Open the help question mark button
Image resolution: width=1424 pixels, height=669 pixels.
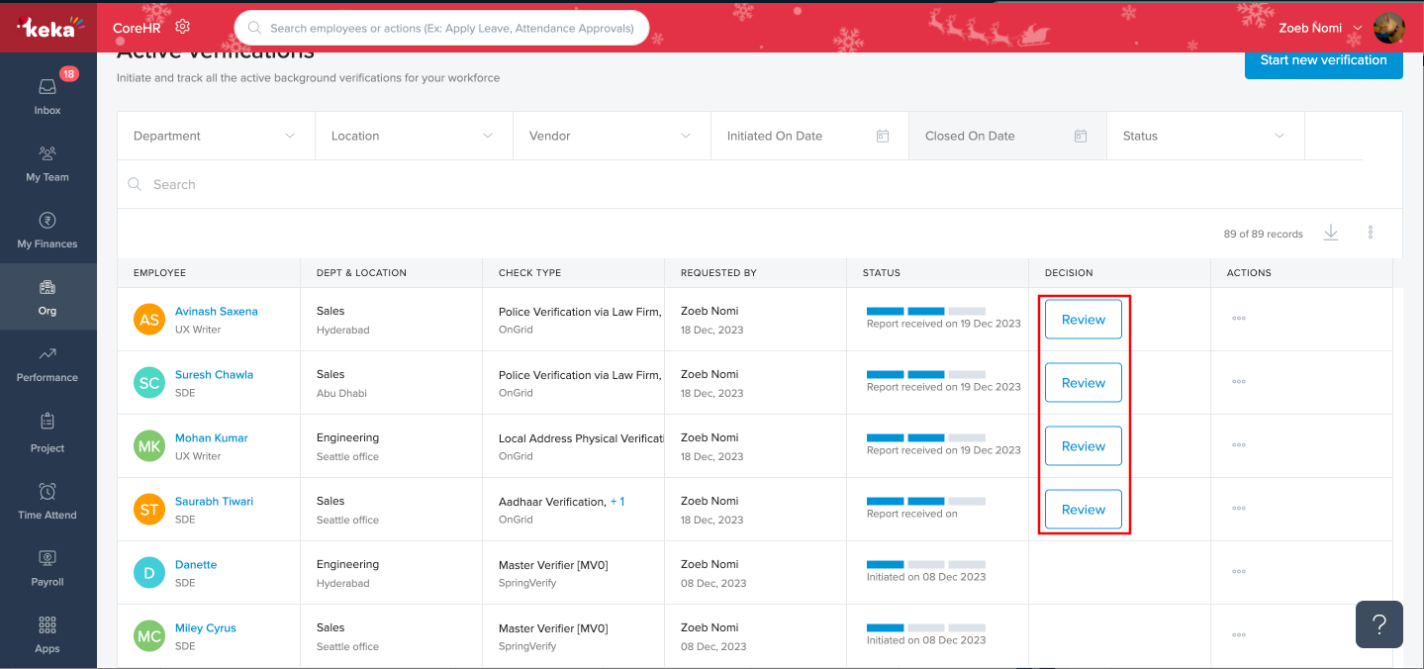click(x=1379, y=625)
